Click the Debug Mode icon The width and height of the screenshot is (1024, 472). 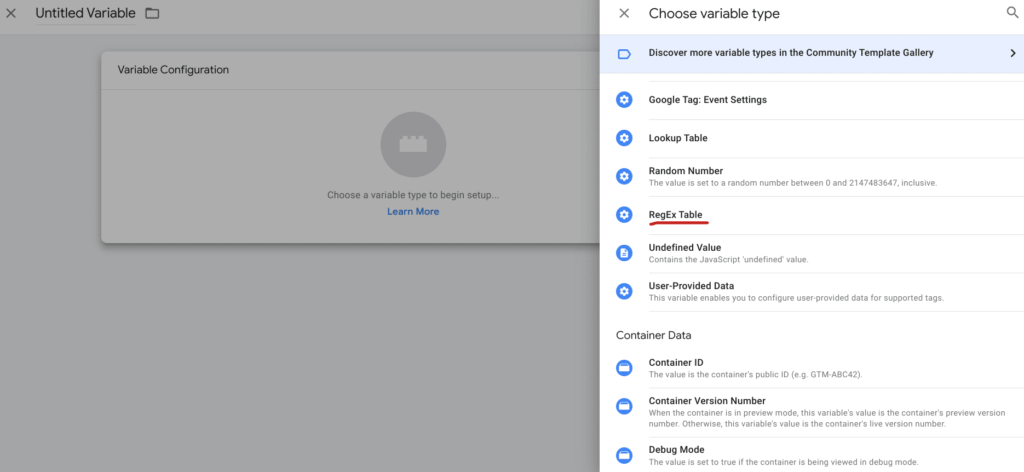(624, 455)
